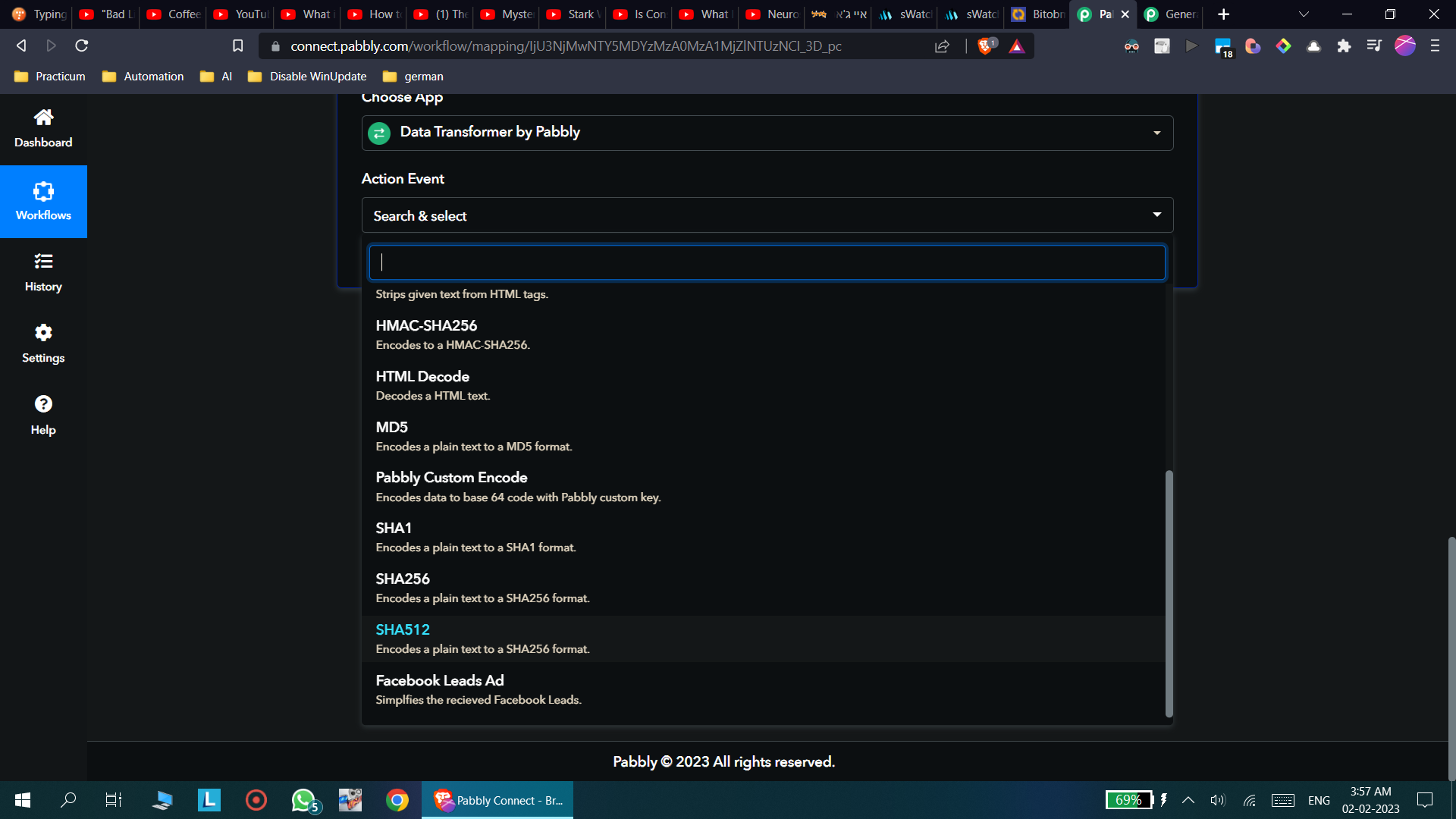Open the Dashboard home icon
Screen dimensions: 1456x819
[43, 118]
